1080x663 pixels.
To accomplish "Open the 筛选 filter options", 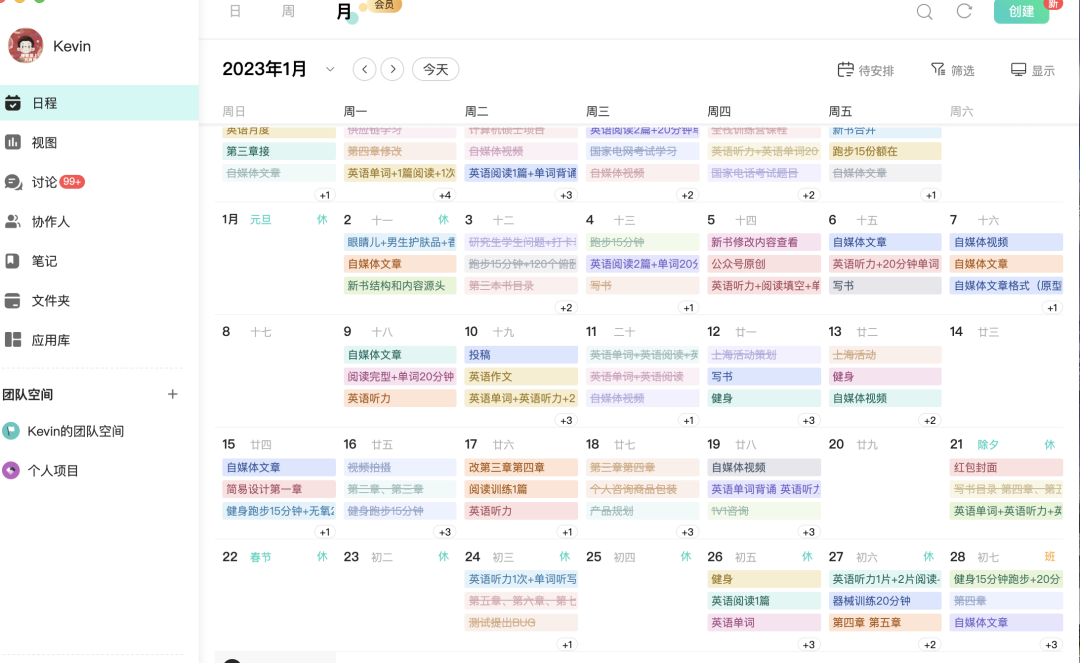I will click(953, 70).
